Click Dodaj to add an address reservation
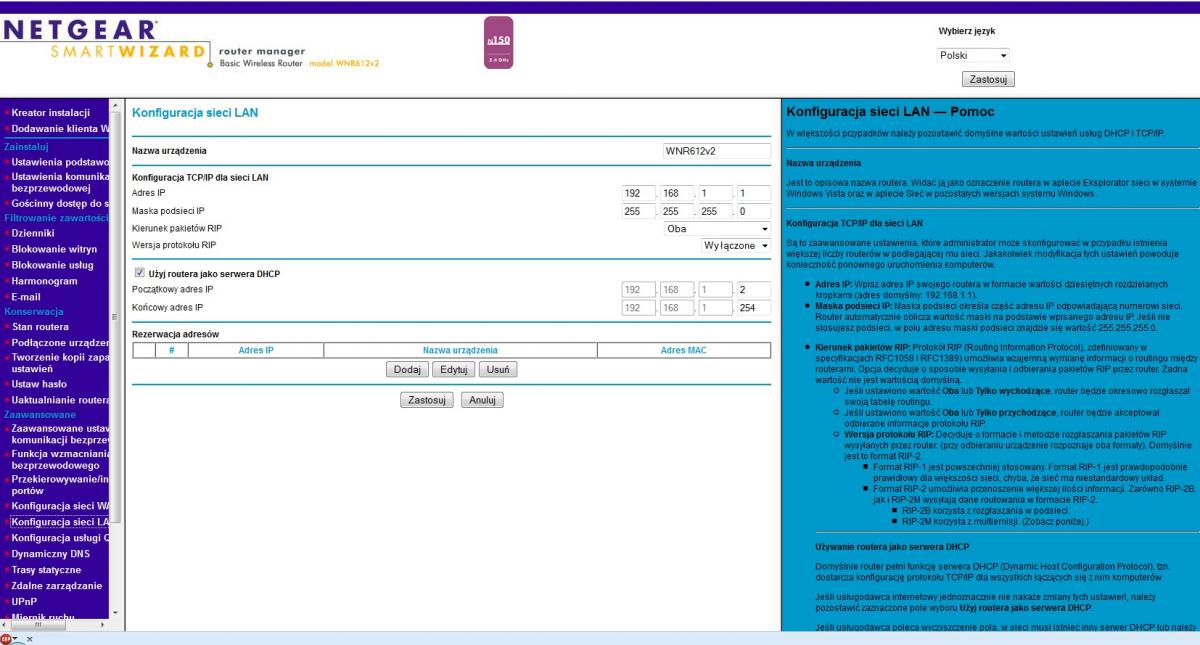The width and height of the screenshot is (1200, 645). coord(407,369)
